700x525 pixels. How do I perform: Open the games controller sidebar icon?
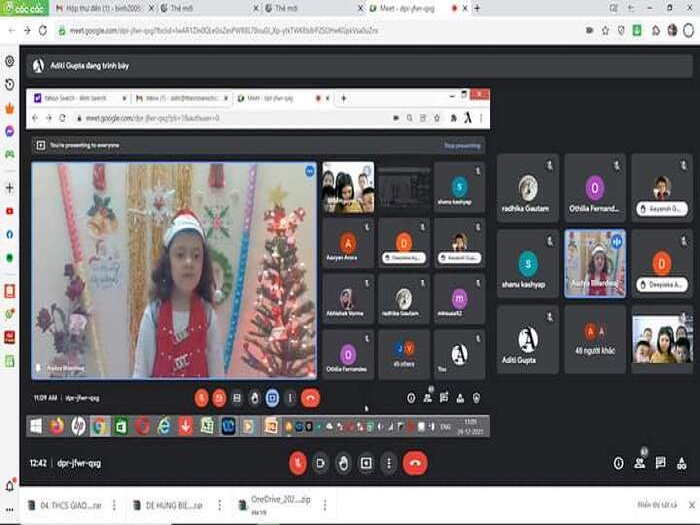click(x=9, y=154)
